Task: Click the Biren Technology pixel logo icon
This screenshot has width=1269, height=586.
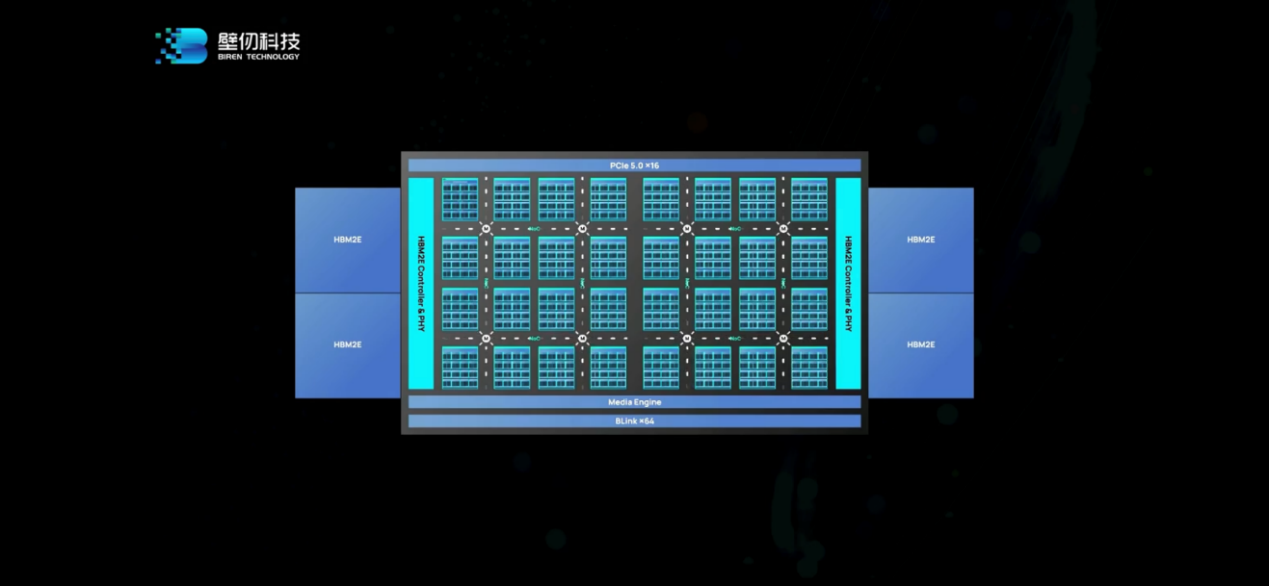Action: [181, 46]
